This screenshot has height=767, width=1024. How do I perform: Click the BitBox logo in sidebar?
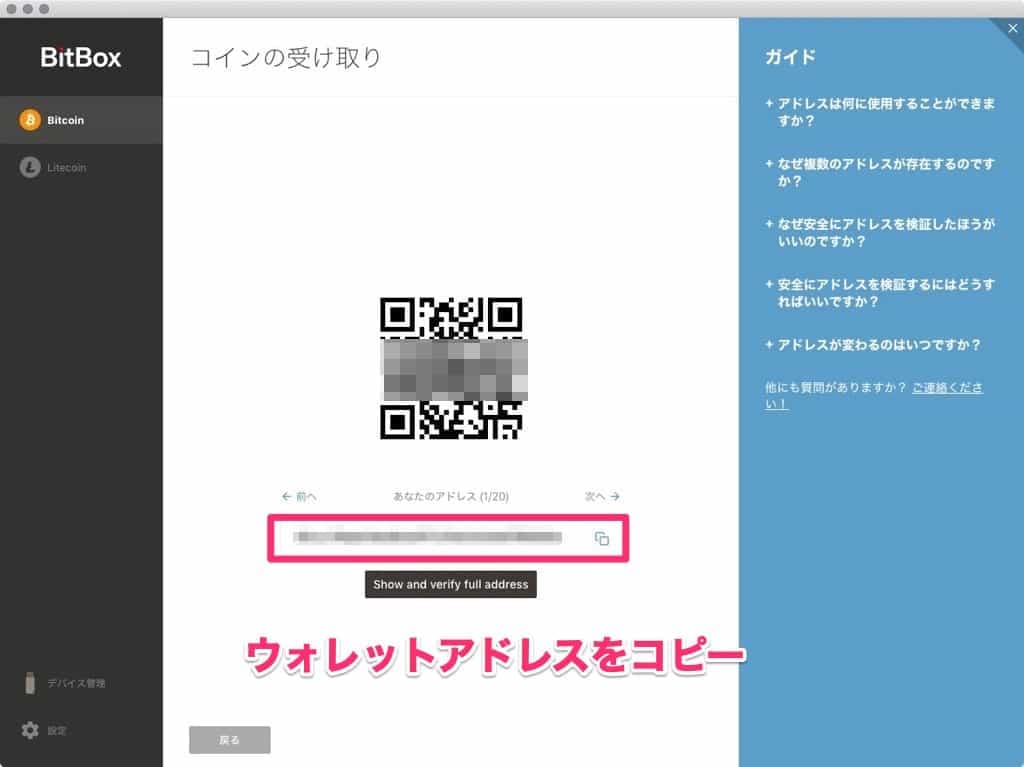tap(81, 57)
